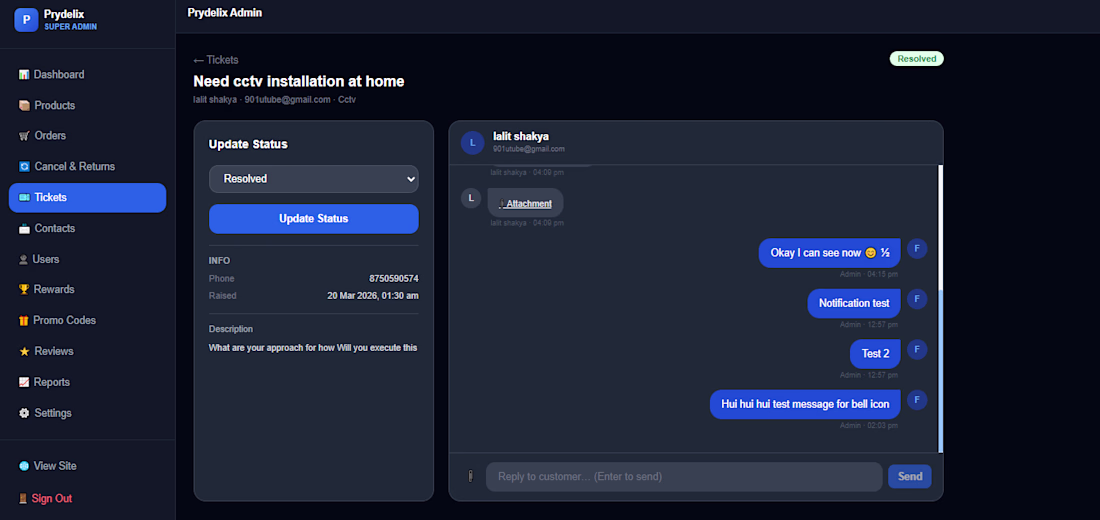Click the Orders cart icon
This screenshot has height=520, width=1100.
[x=24, y=136]
